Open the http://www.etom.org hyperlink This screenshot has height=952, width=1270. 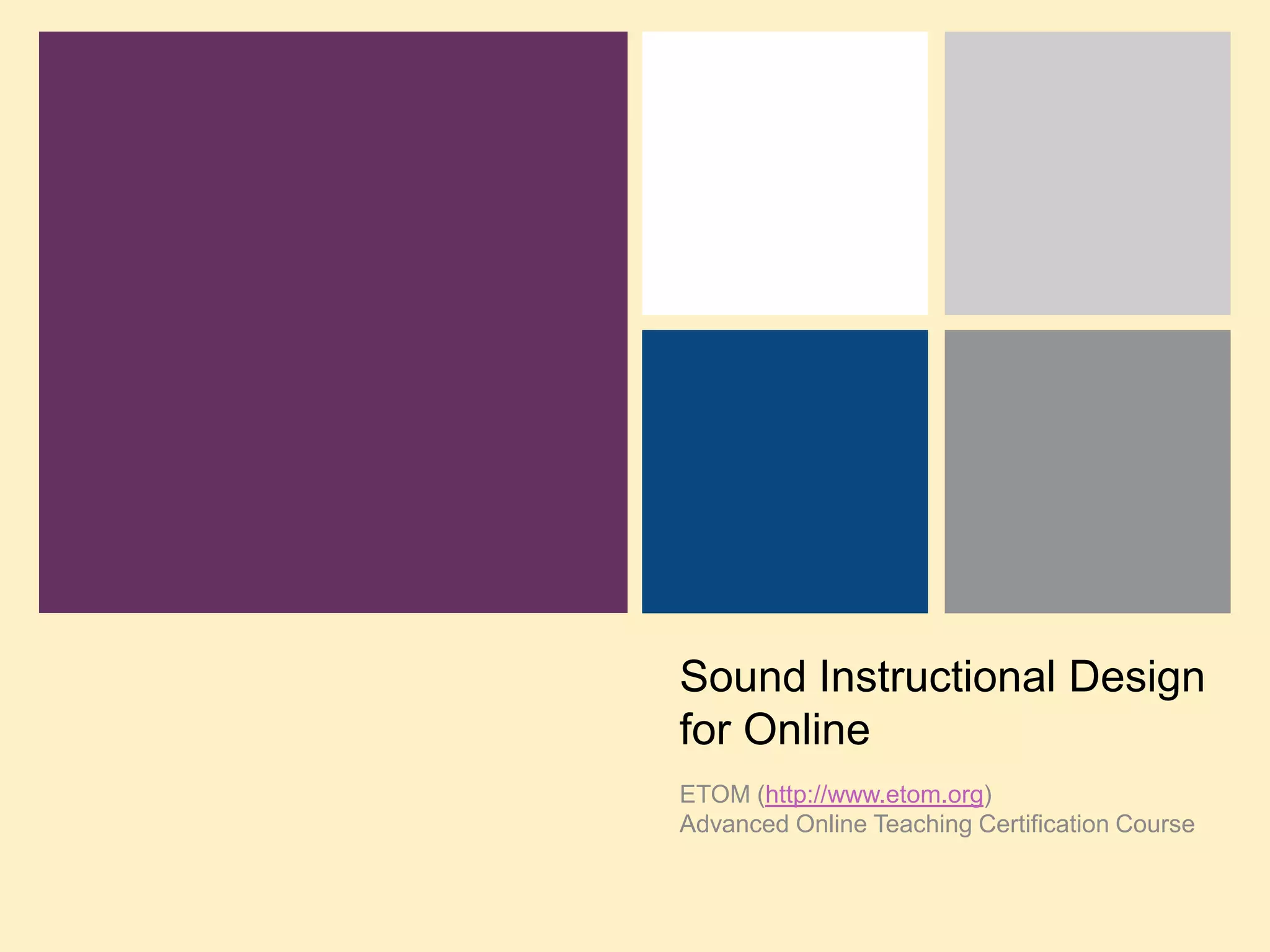point(874,794)
